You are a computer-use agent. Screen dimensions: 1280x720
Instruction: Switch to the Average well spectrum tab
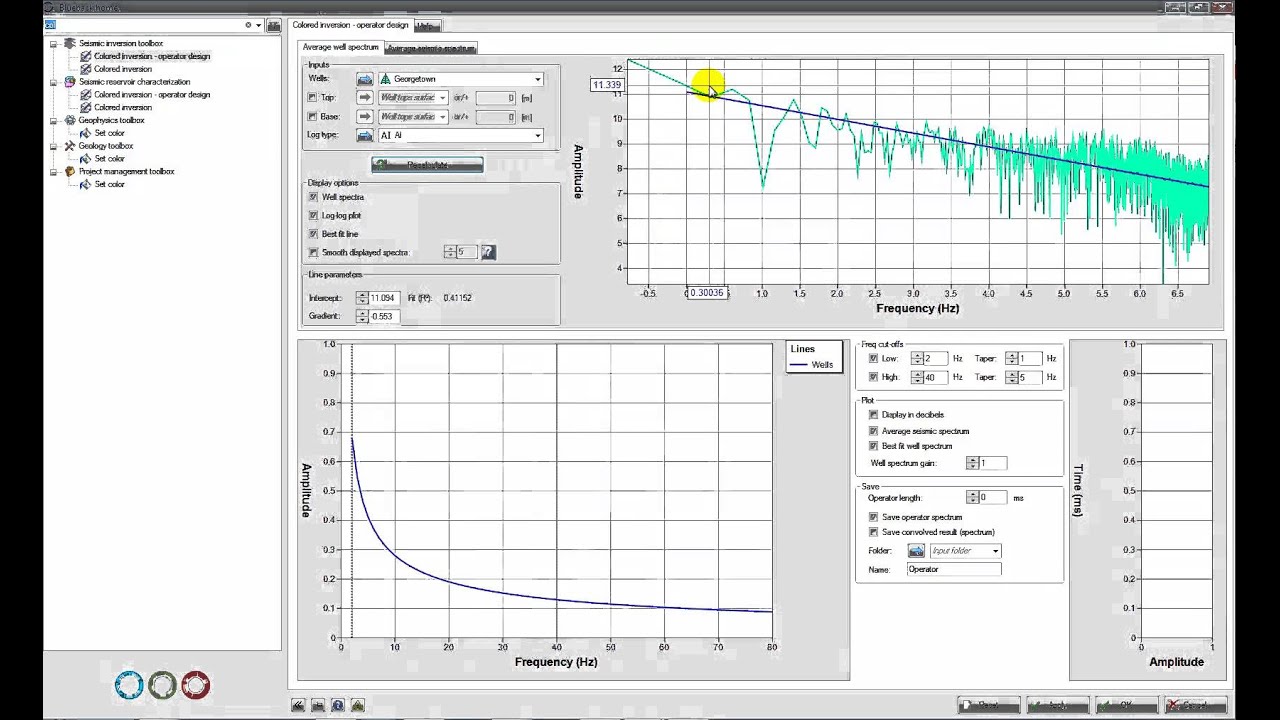point(340,47)
